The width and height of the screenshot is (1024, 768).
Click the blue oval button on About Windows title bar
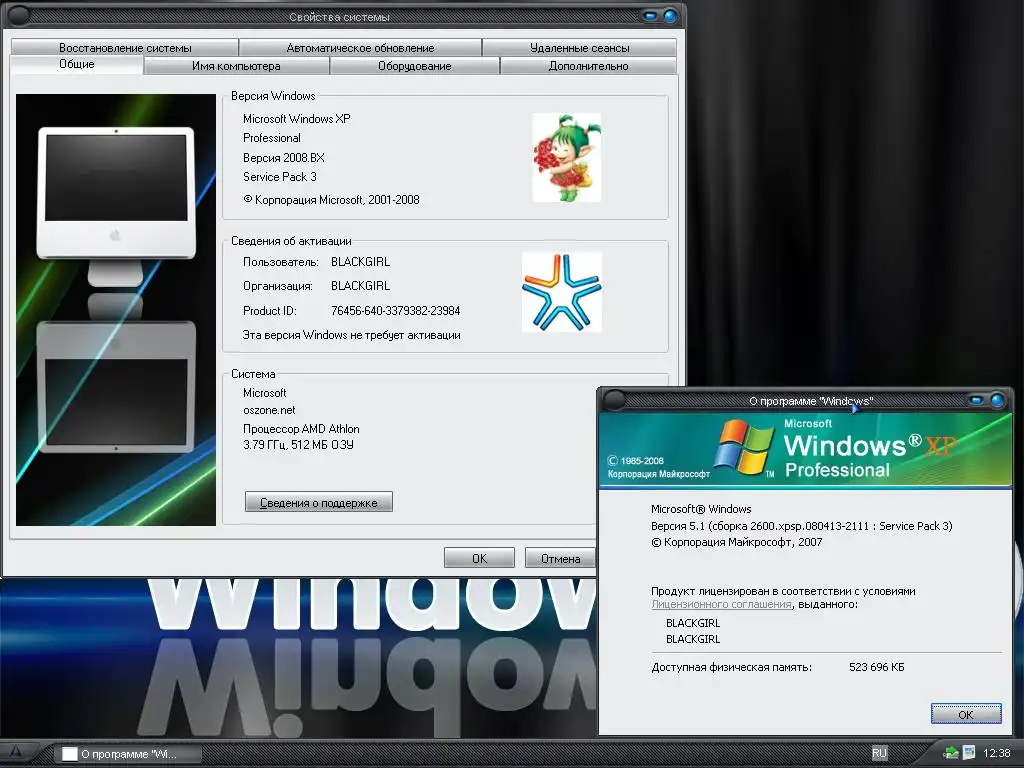(x=976, y=400)
